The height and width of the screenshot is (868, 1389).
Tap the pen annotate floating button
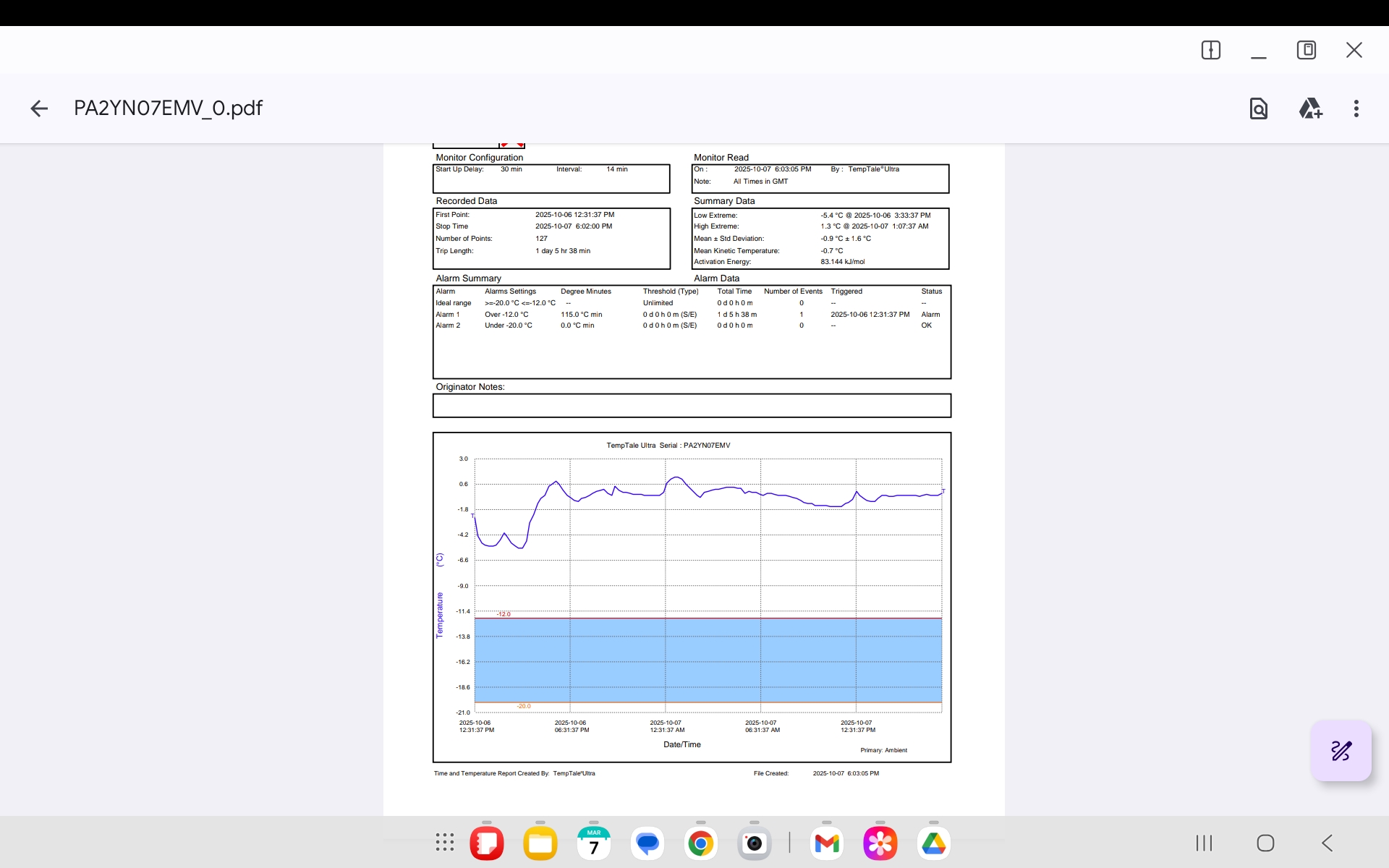tap(1341, 751)
